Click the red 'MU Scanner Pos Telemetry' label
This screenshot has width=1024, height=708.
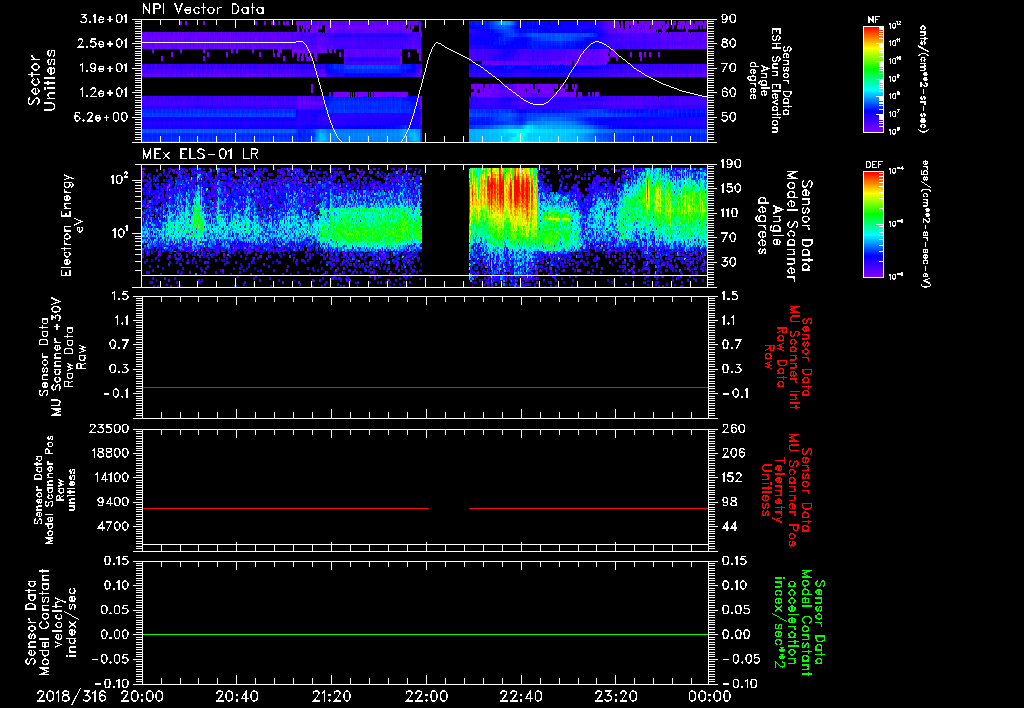[786, 490]
